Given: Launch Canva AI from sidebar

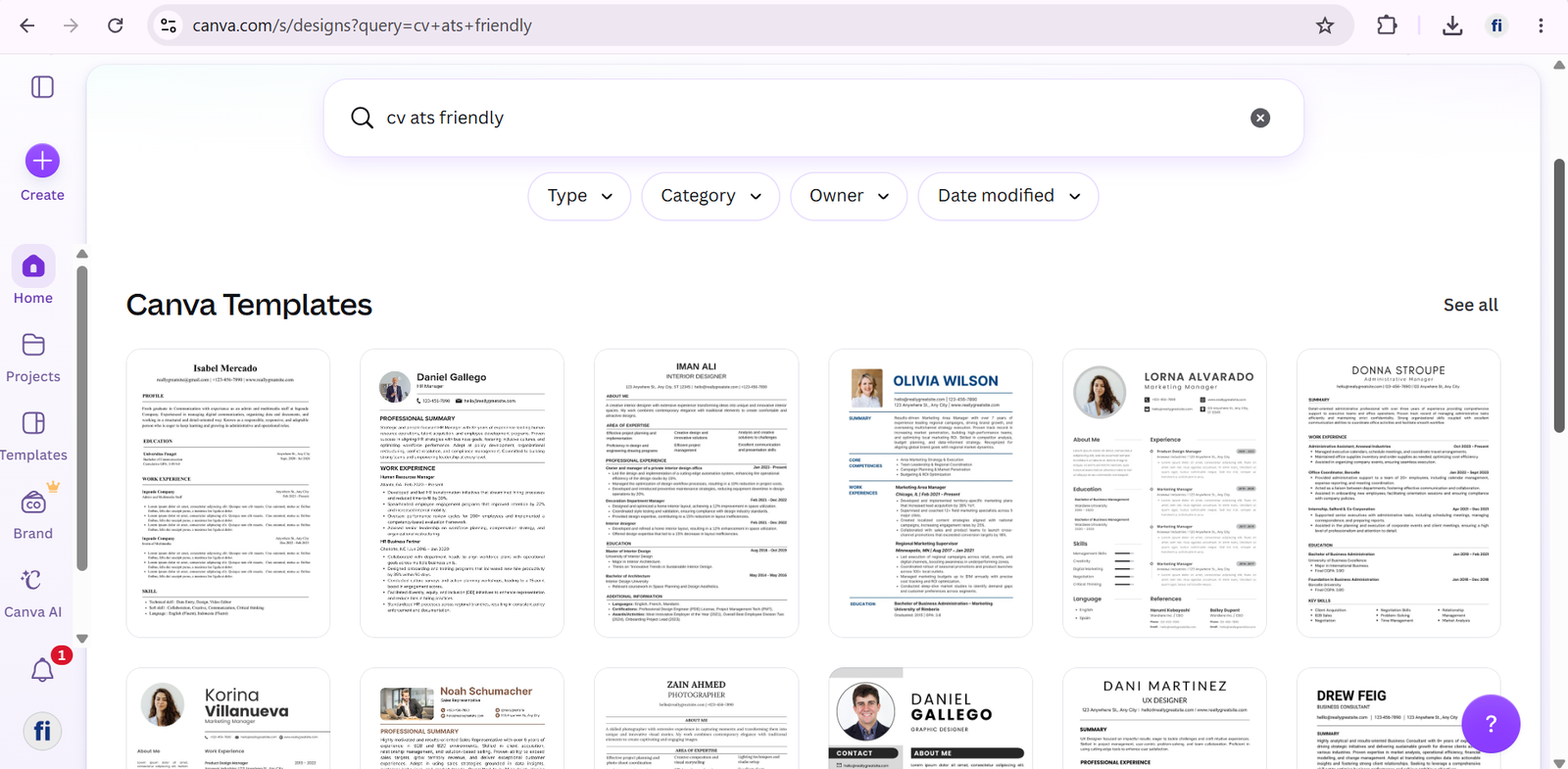Looking at the screenshot, I should pyautogui.click(x=33, y=580).
